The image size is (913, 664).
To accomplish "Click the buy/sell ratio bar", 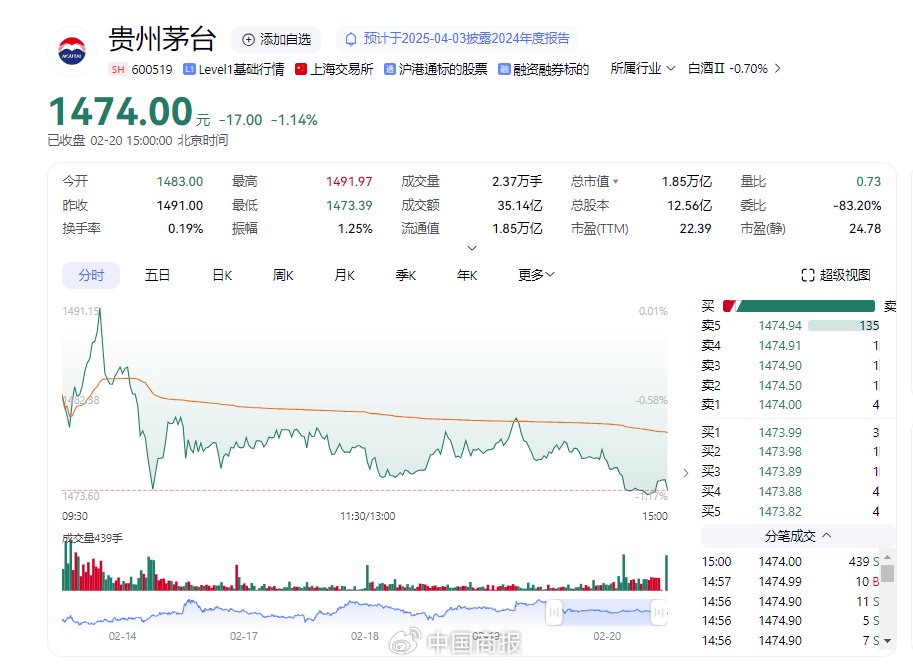I will [x=799, y=306].
